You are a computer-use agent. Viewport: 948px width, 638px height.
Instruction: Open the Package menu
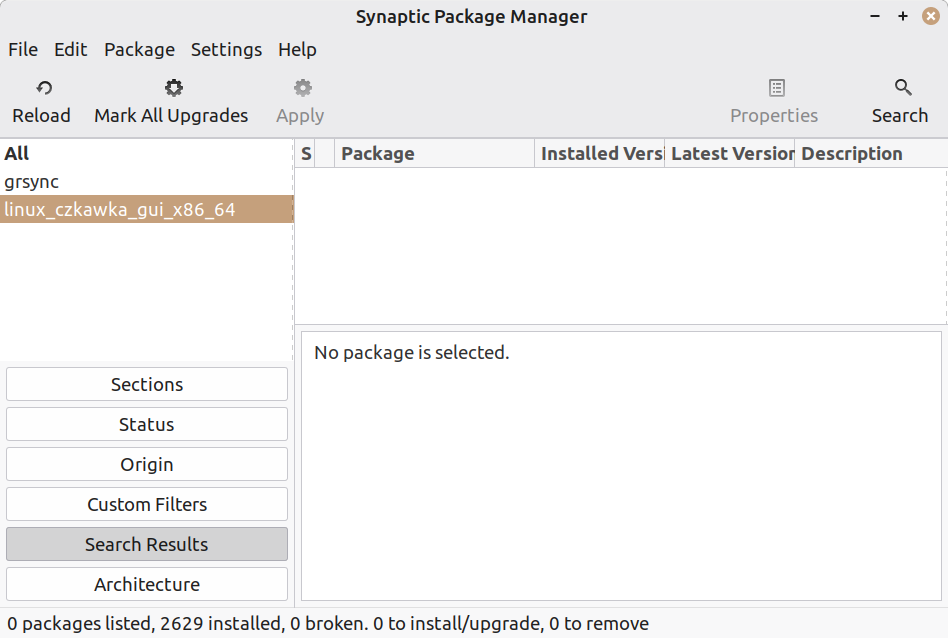[x=139, y=49]
